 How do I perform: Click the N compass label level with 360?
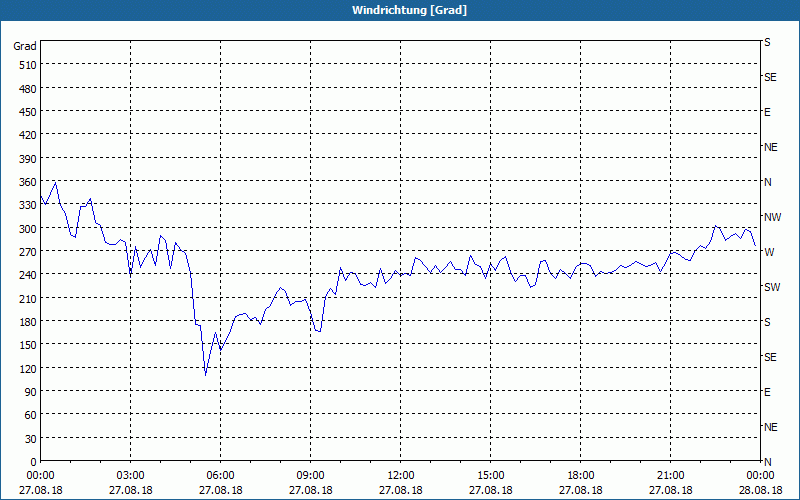point(768,182)
